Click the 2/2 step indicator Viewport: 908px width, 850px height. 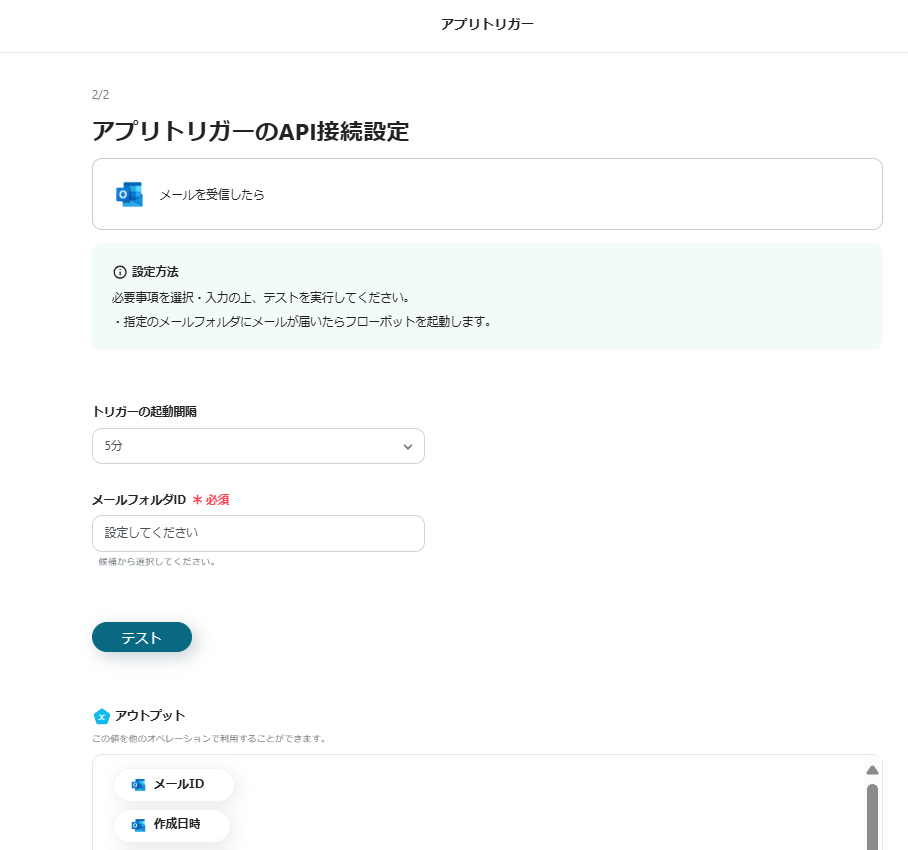click(x=100, y=95)
